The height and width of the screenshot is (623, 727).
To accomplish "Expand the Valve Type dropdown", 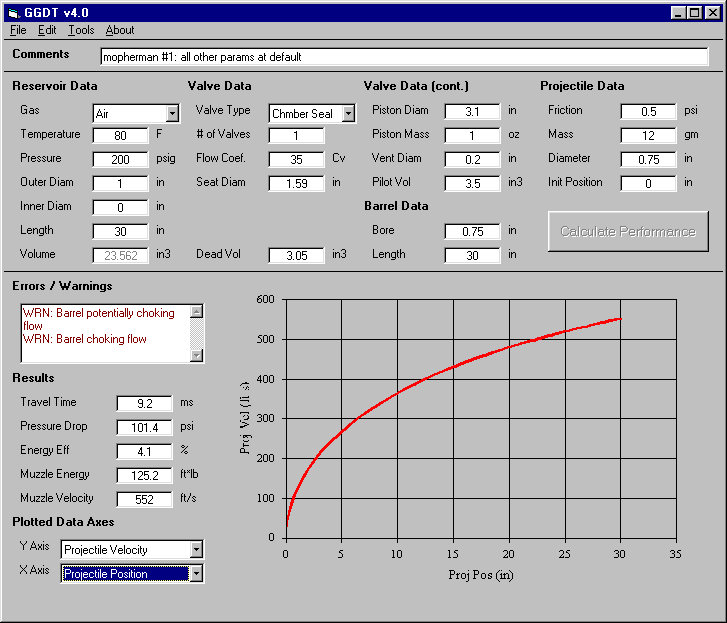I will click(348, 114).
